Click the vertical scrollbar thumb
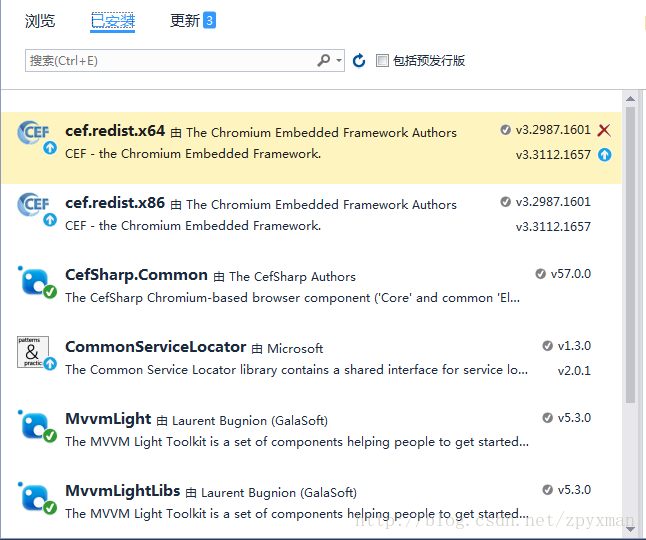This screenshot has height=540, width=646. (630, 255)
